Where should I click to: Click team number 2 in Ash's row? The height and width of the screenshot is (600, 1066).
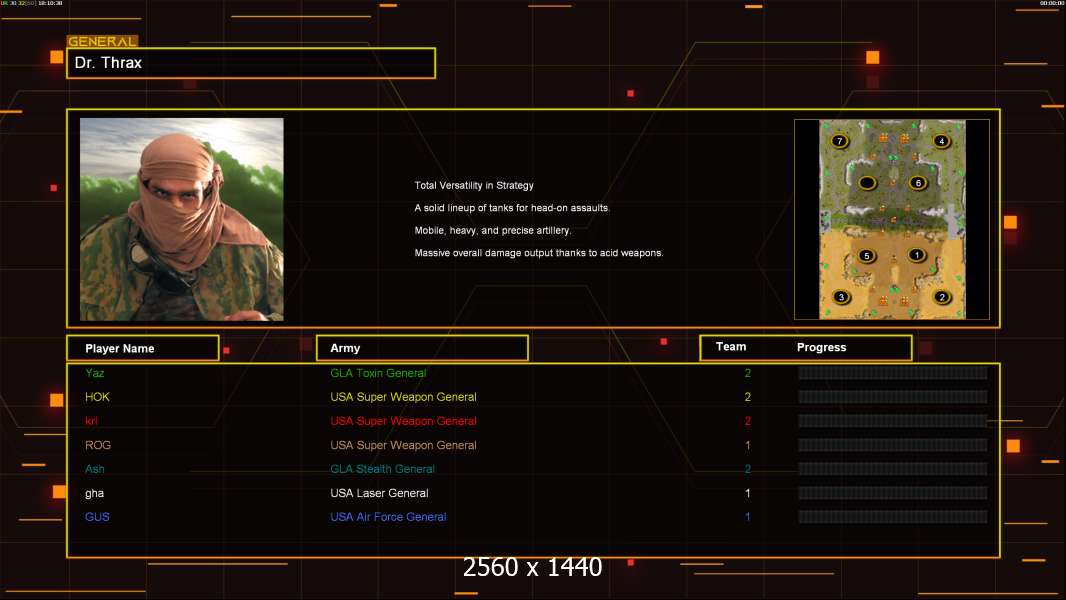[x=748, y=469]
